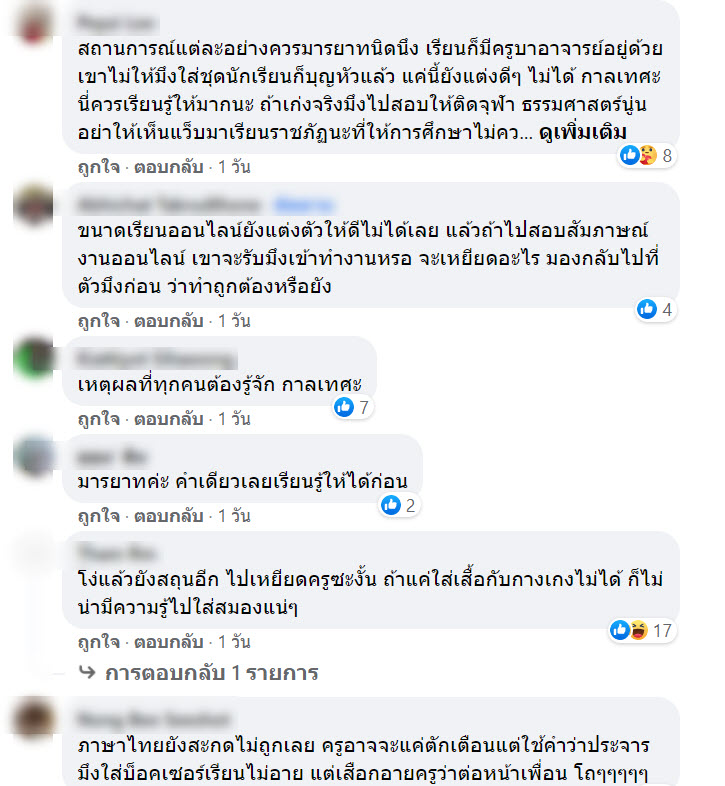Expand การตอบกลับ 1 รายการ replies thread
725x786 pixels.
[x=212, y=673]
